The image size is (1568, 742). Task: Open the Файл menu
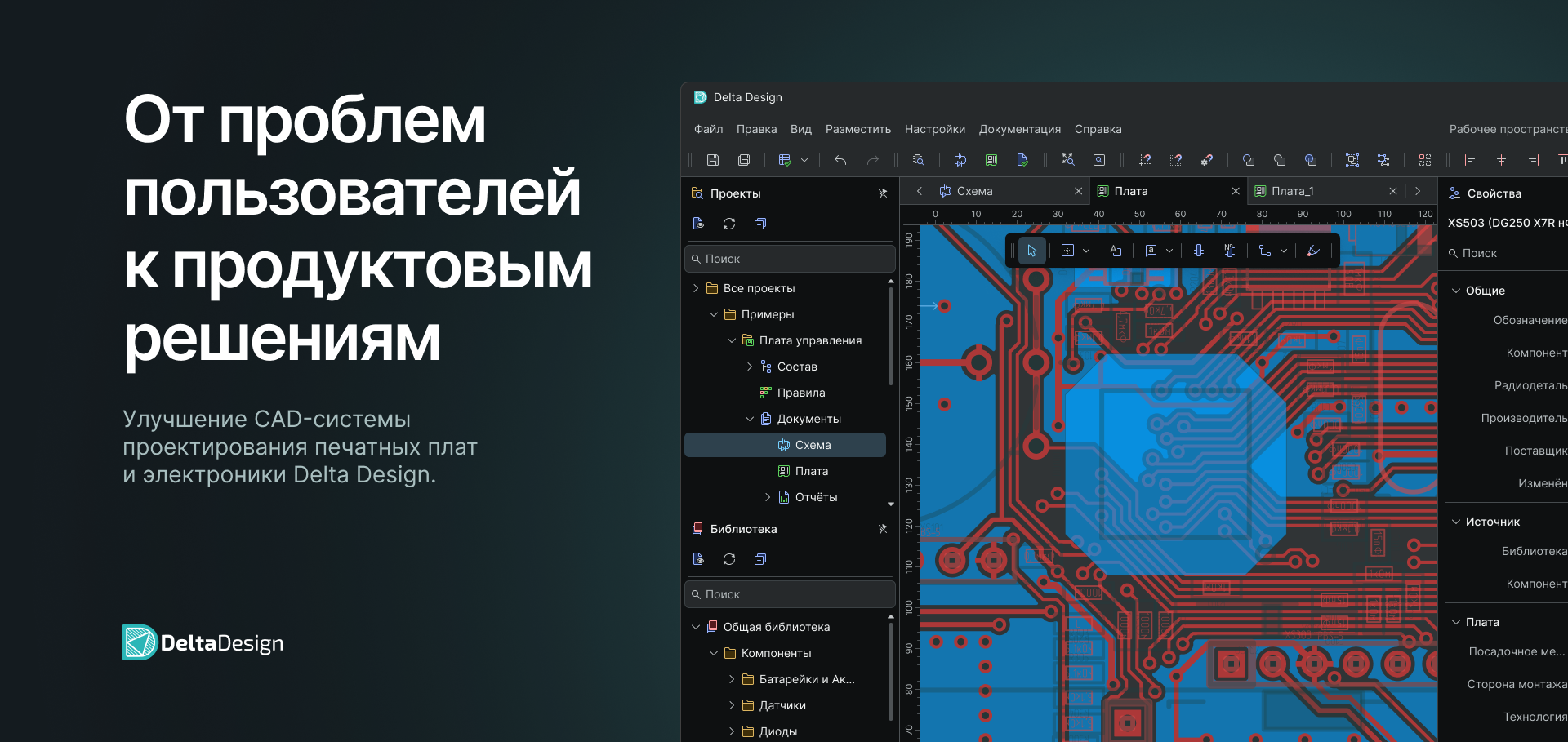coord(709,129)
